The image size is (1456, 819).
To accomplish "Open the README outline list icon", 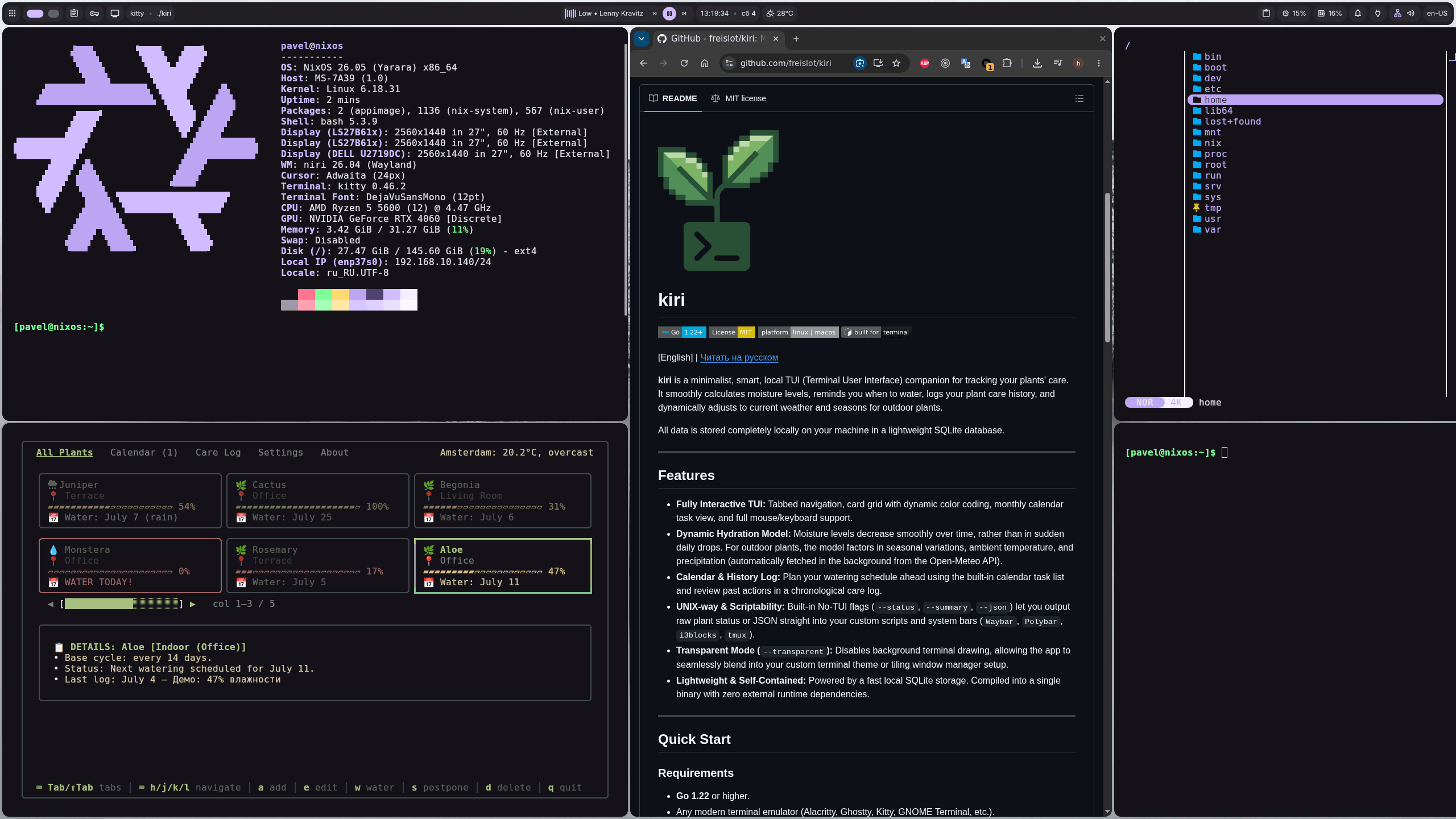I will (1079, 98).
